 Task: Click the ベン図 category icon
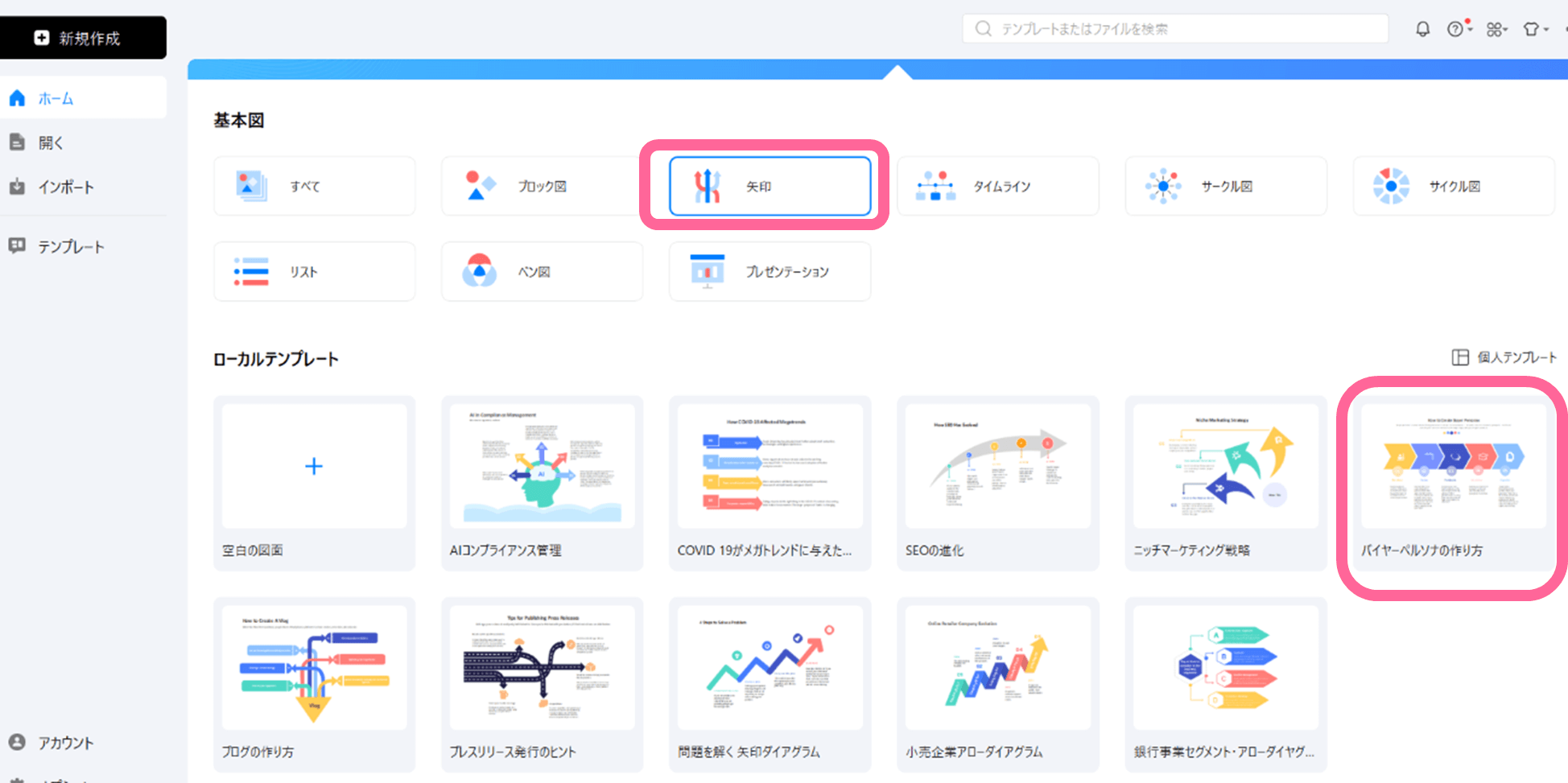pos(479,271)
